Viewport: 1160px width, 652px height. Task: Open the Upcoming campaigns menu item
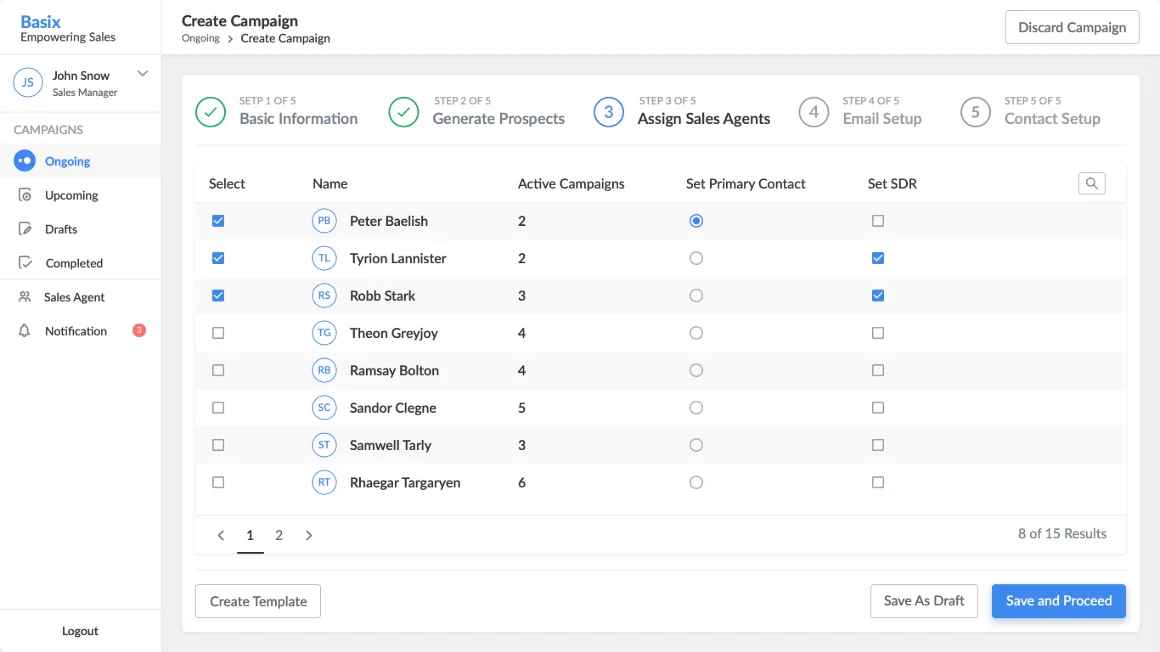(80, 195)
